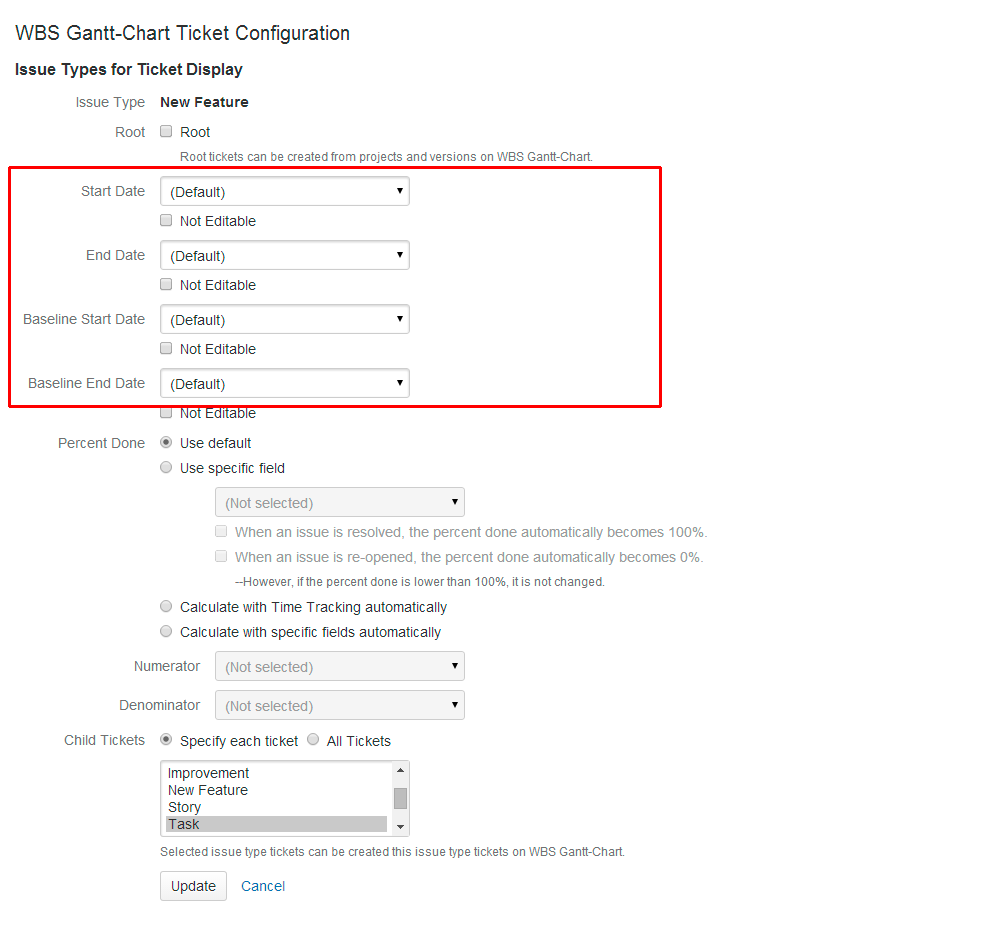Choose Calculate with Time Tracking automatically
1000x930 pixels.
coord(167,607)
